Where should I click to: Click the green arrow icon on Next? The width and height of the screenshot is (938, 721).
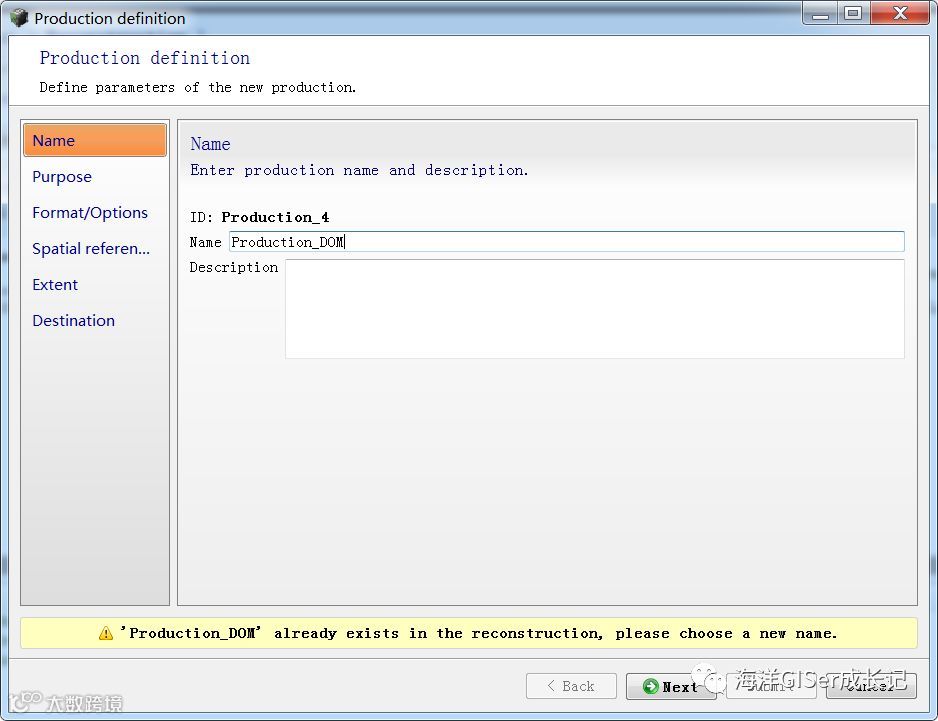tap(650, 686)
